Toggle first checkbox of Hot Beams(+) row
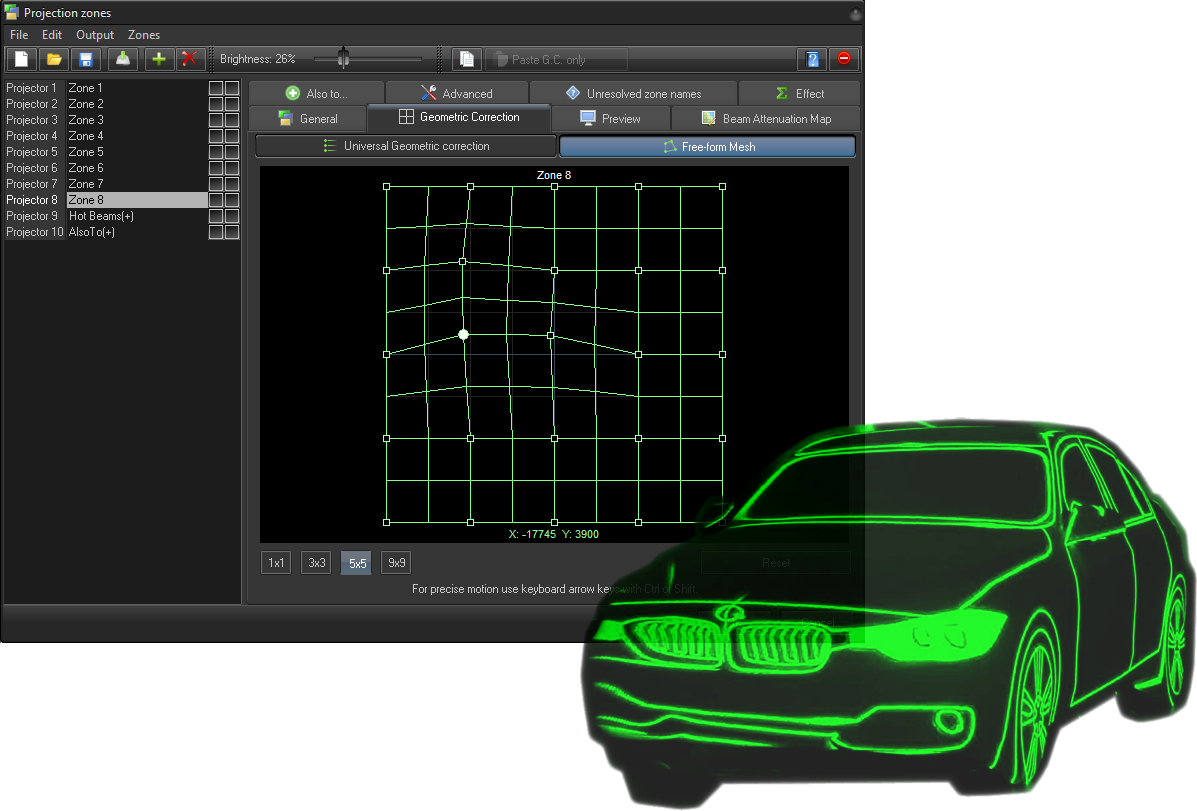The height and width of the screenshot is (811, 1197). (216, 216)
